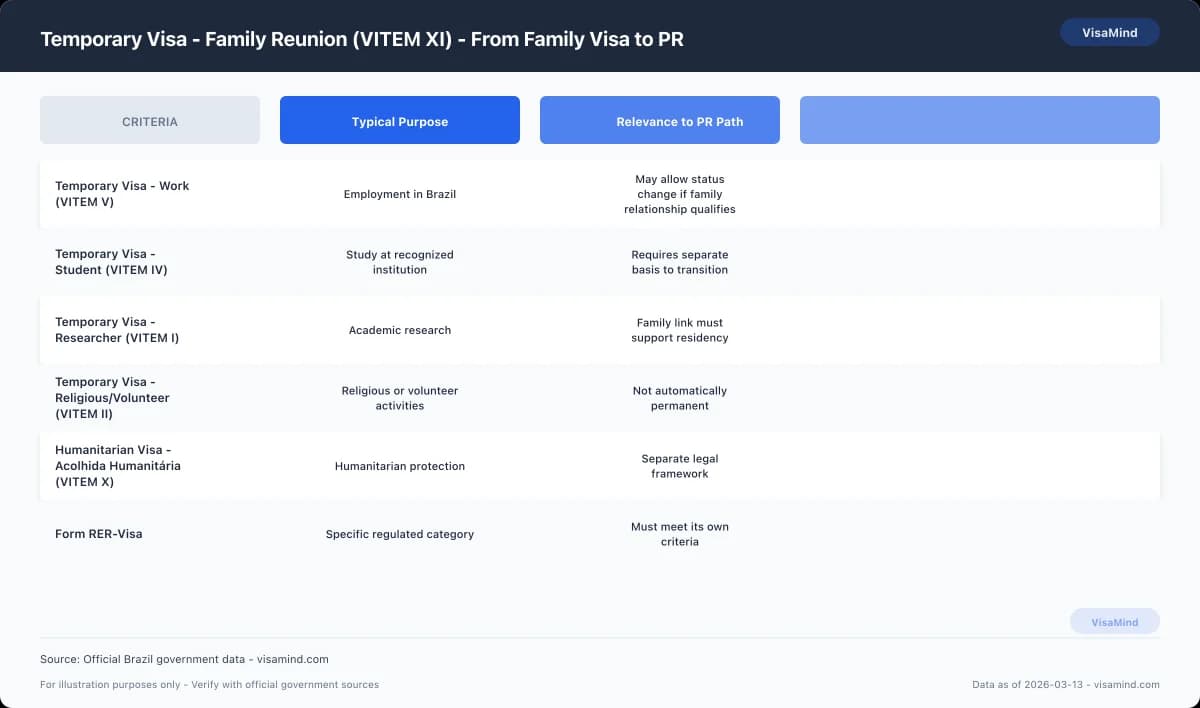1200x708 pixels.
Task: Click the VisaMind logo badge top right
Action: (x=1110, y=32)
